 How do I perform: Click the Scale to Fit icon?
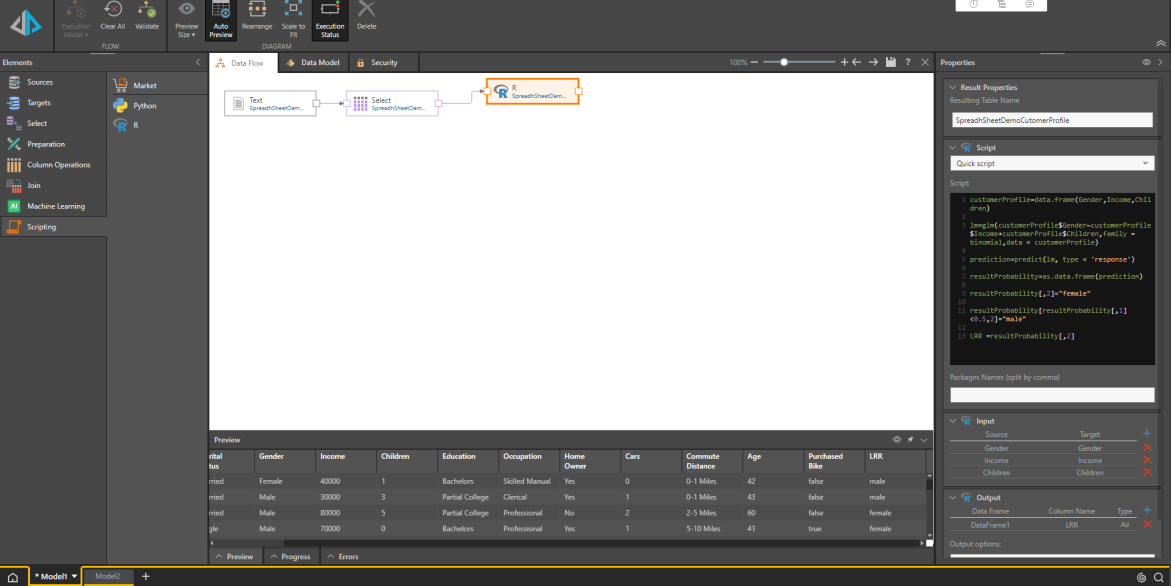293,12
